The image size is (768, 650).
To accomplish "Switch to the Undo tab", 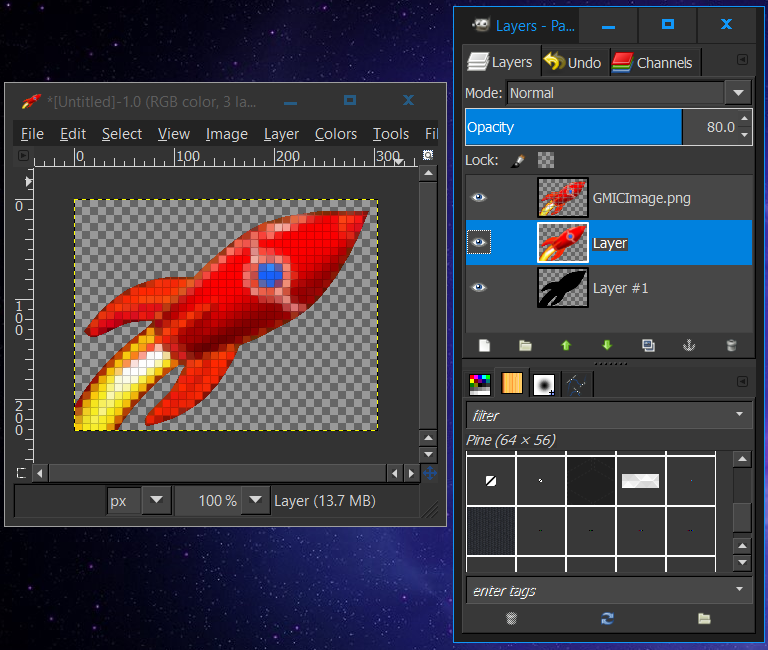I will coord(574,63).
